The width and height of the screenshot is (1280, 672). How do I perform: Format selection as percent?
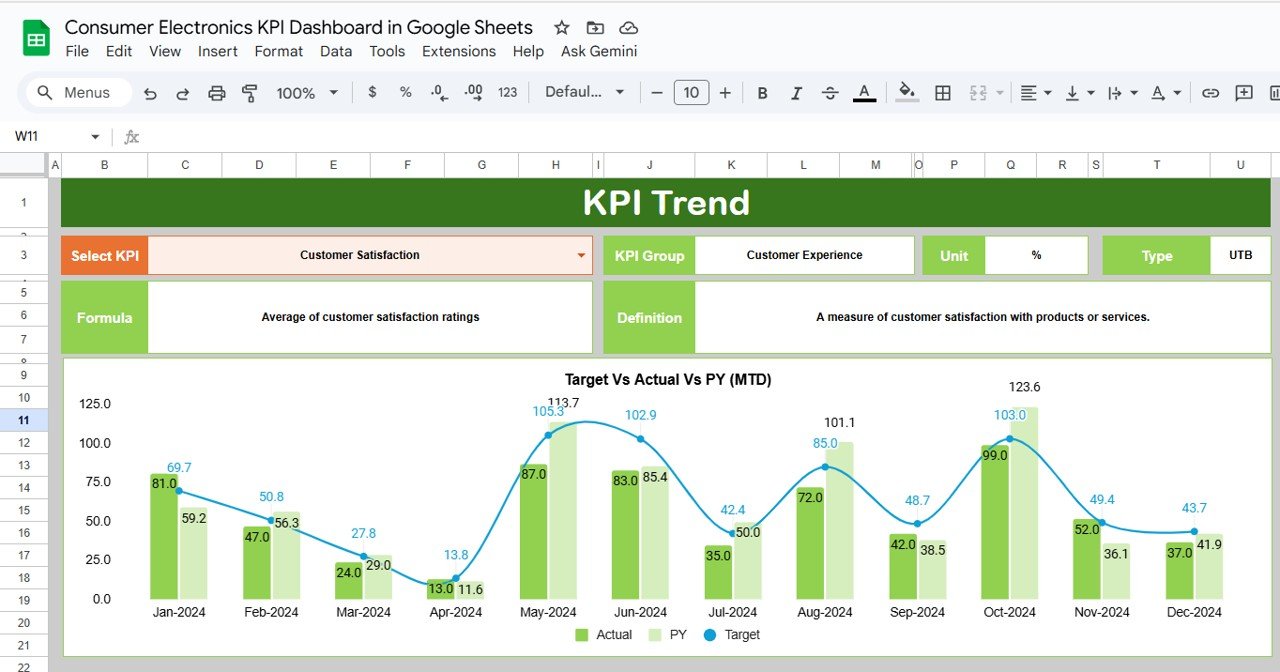(x=404, y=92)
